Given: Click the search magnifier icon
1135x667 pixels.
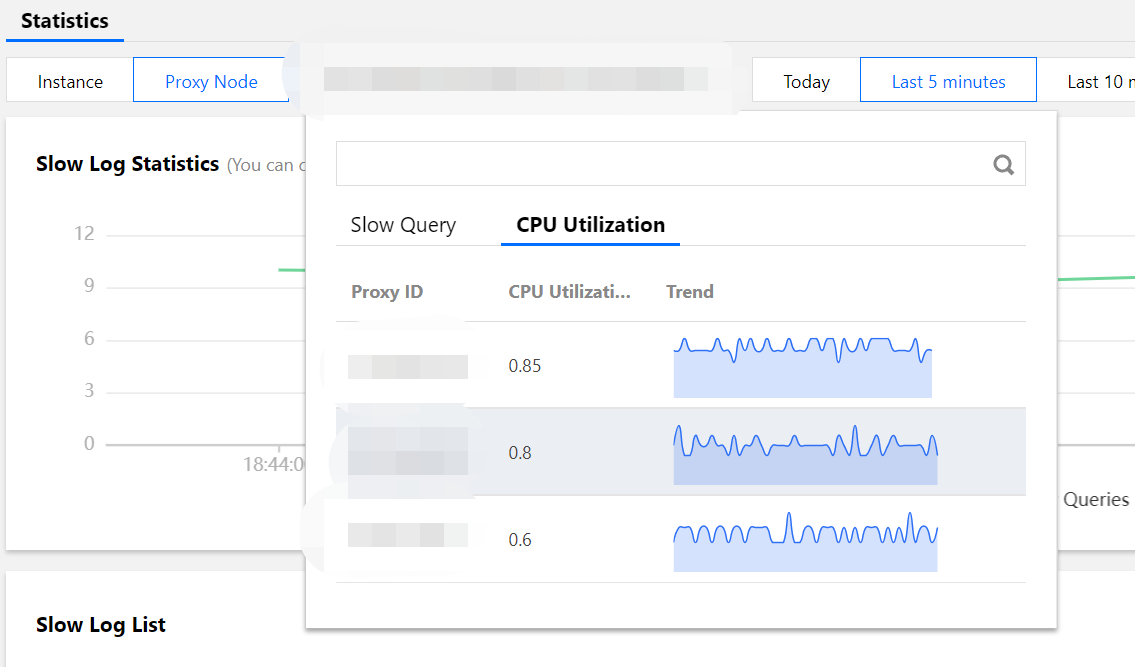Looking at the screenshot, I should (x=1003, y=165).
